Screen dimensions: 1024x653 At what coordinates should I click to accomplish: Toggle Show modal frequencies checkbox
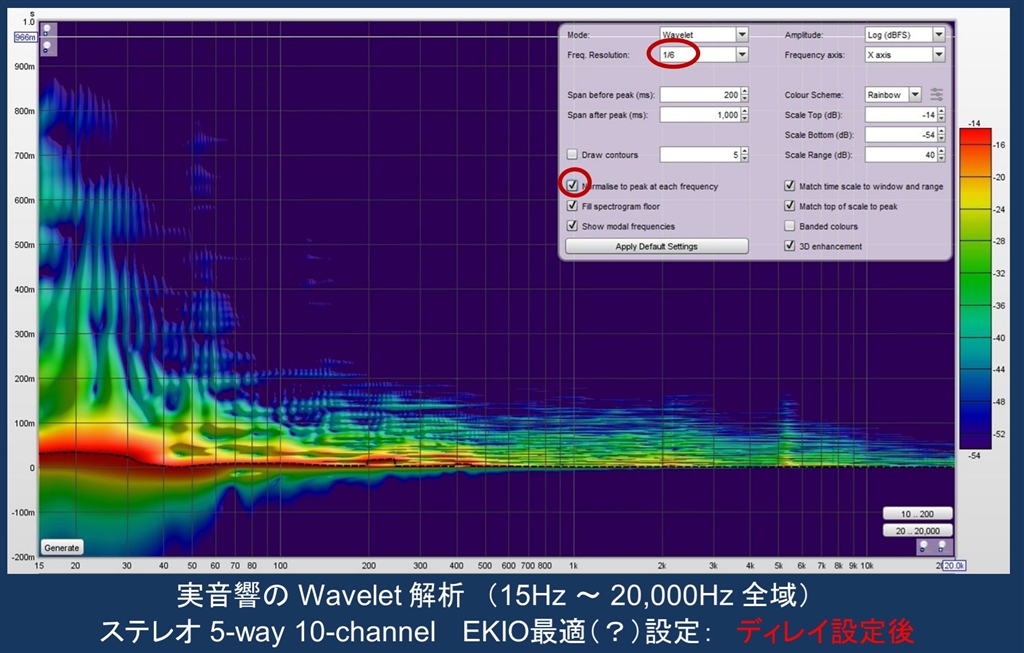(x=573, y=226)
